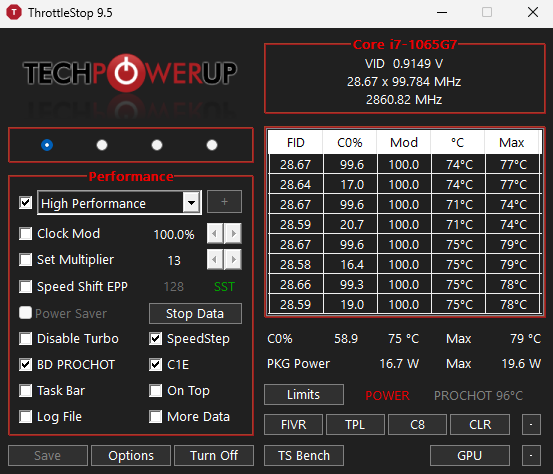Uncheck the BD PROCHOT checkbox

pyautogui.click(x=25, y=365)
